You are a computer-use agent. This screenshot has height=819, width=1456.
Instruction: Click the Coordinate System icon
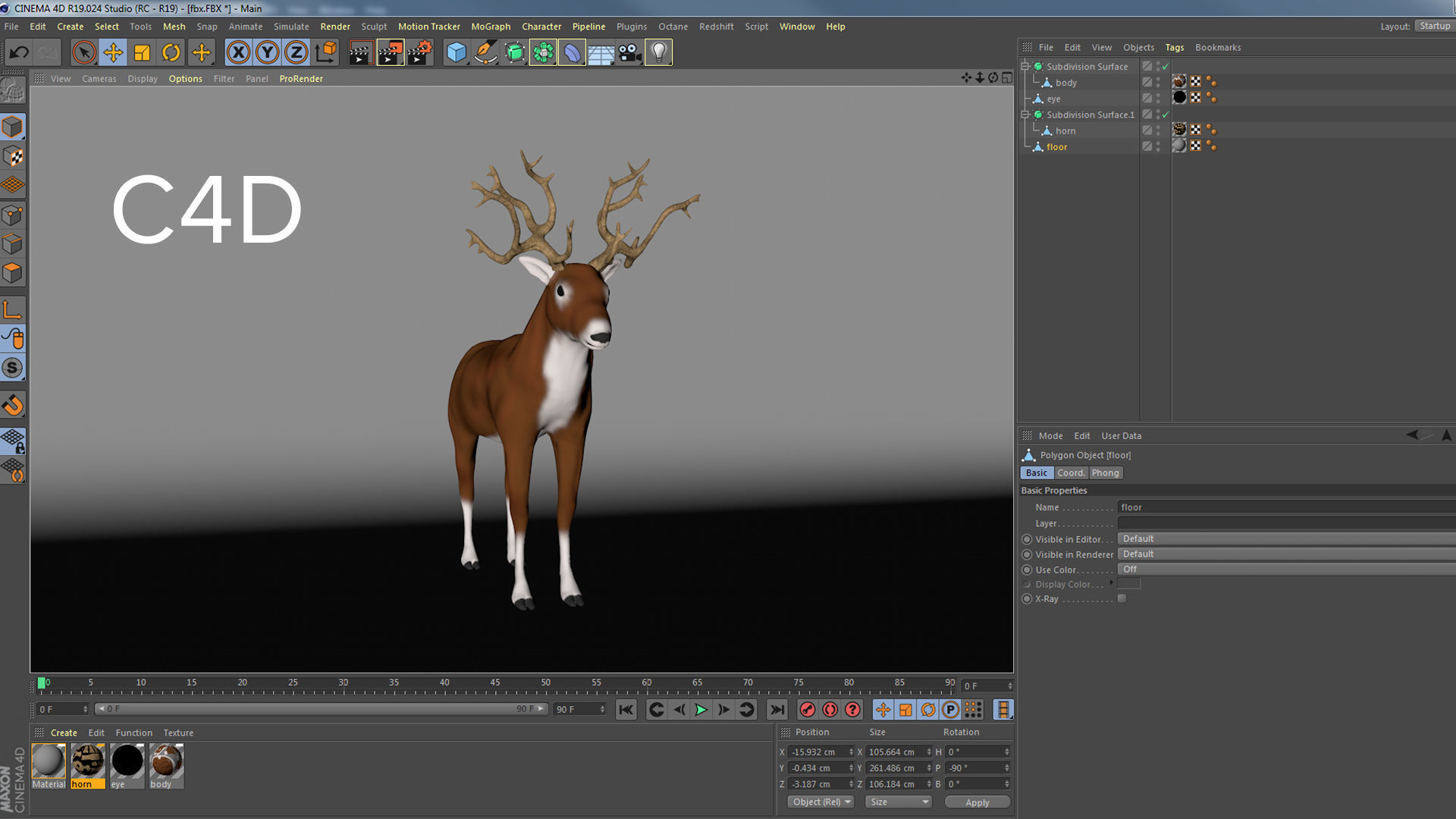tap(326, 52)
